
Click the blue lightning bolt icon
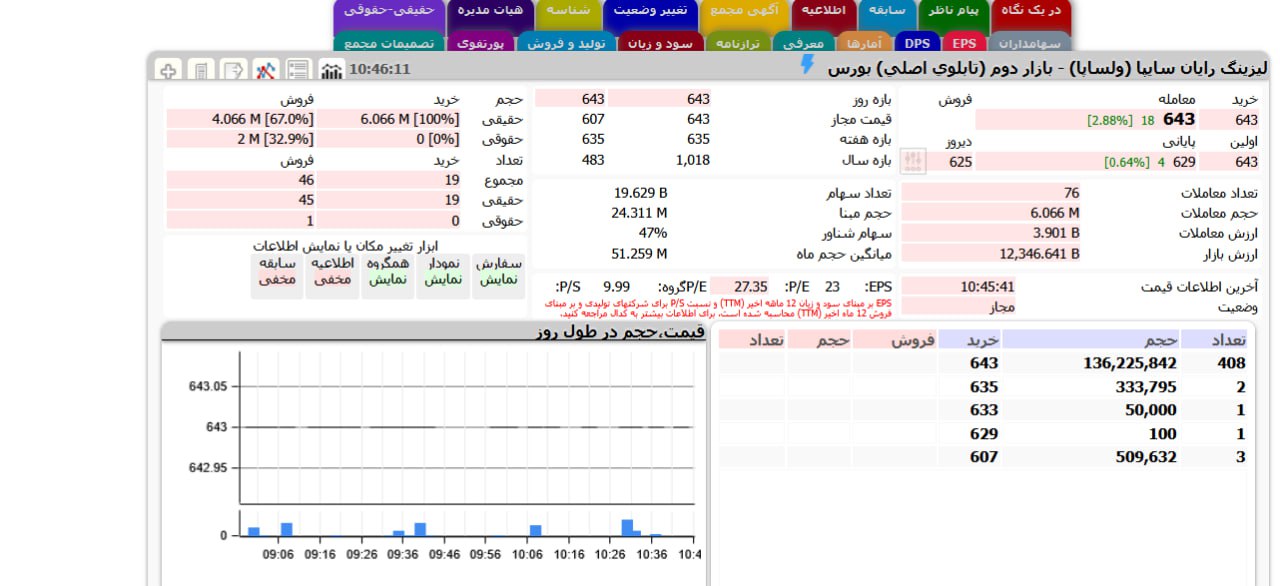[808, 65]
